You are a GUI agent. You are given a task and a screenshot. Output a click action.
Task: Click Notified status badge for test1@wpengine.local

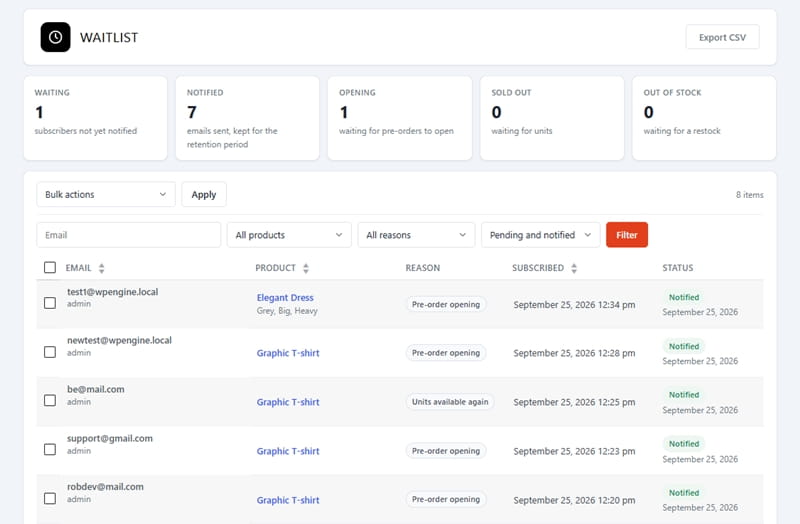684,297
